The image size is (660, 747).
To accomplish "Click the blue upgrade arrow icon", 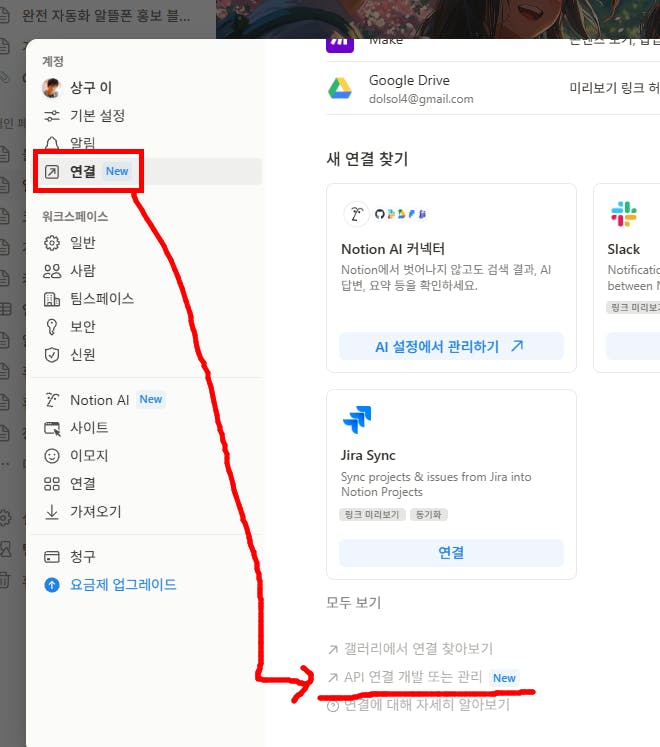I will (51, 585).
